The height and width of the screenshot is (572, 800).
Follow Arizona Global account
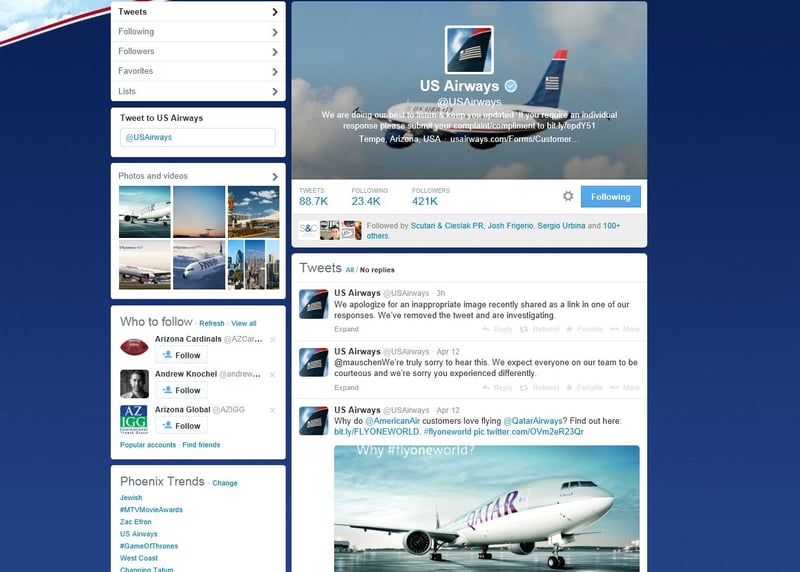point(181,426)
